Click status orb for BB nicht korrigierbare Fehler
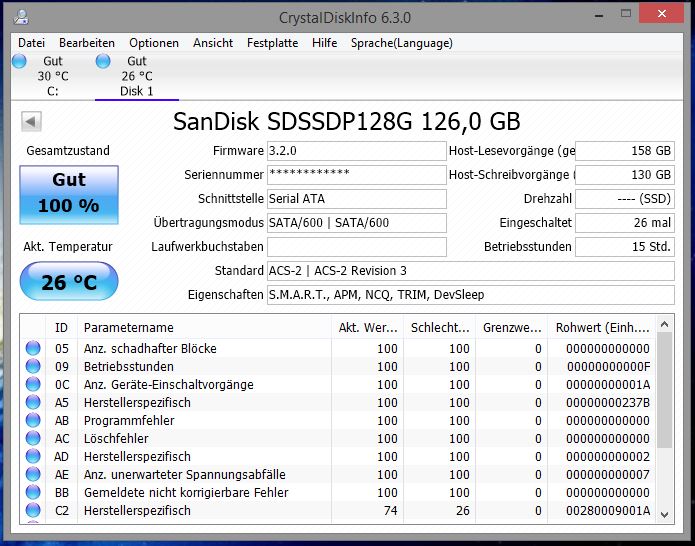Viewport: 695px width, 546px height. coord(33,492)
